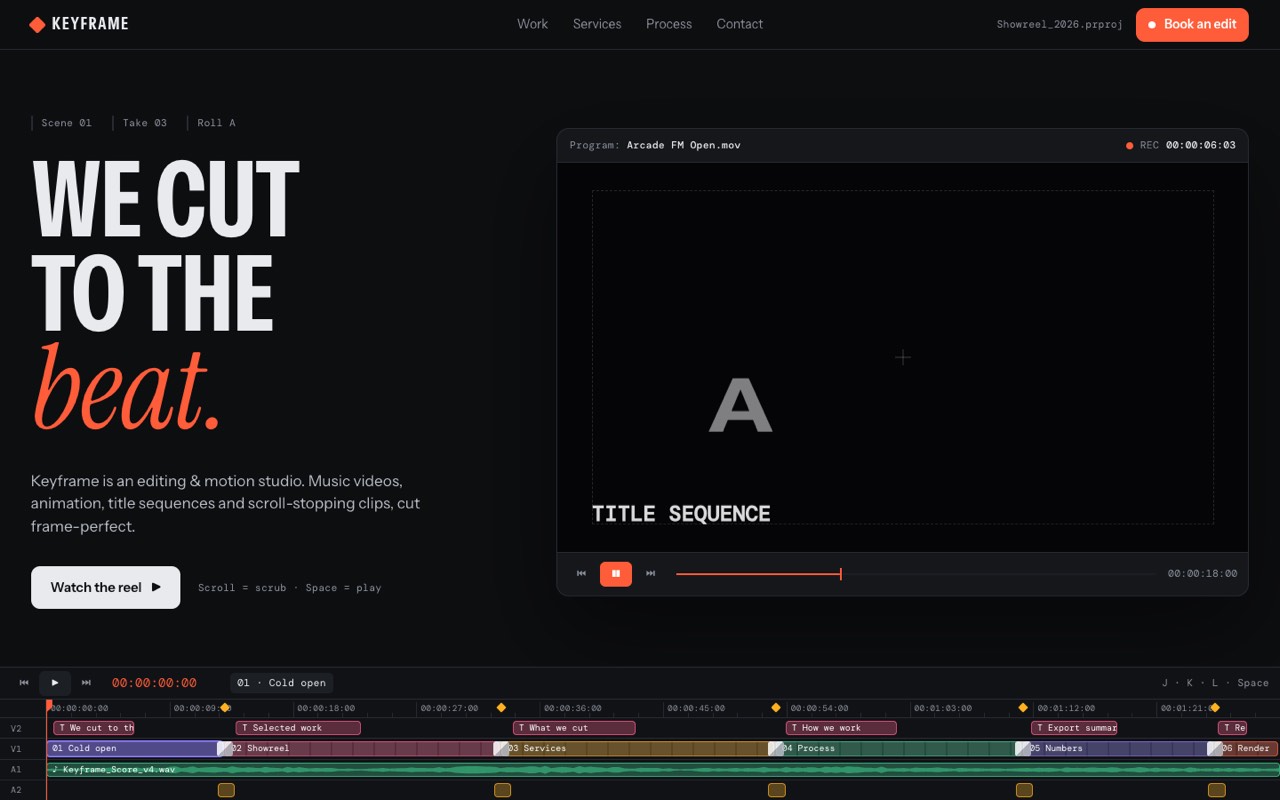Image resolution: width=1280 pixels, height=800 pixels.
Task: Go to the Process nav item
Action: (x=669, y=24)
